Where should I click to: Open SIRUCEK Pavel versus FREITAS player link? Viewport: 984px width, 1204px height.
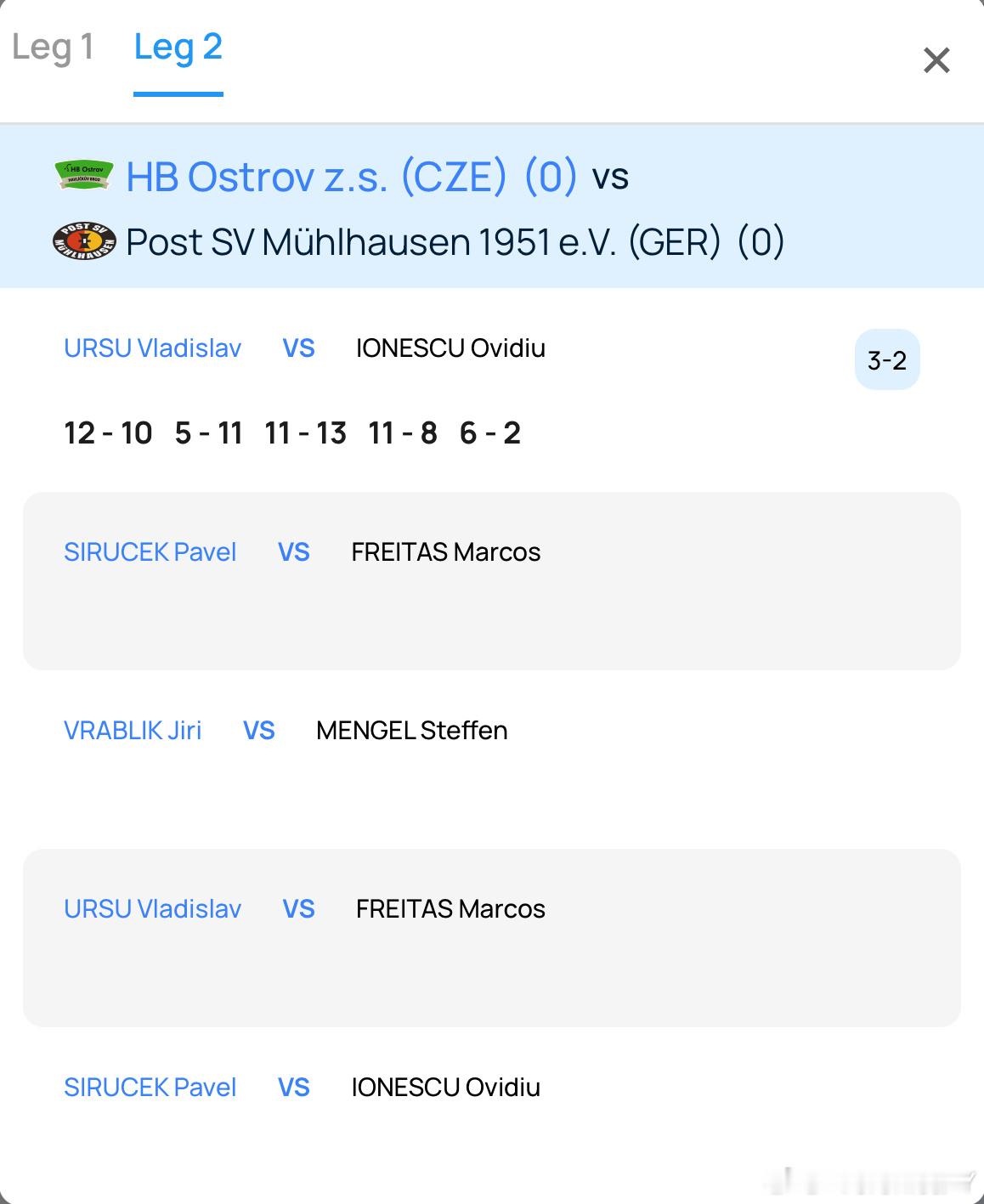(x=150, y=552)
